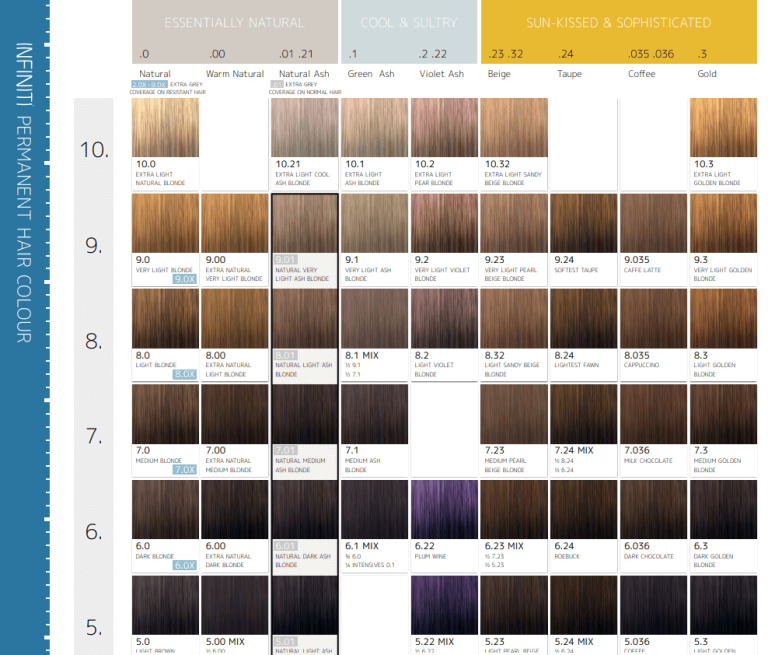This screenshot has width=768, height=655.
Task: Pick the 7.1 Medium Ash Blonde swatch
Action: [374, 414]
